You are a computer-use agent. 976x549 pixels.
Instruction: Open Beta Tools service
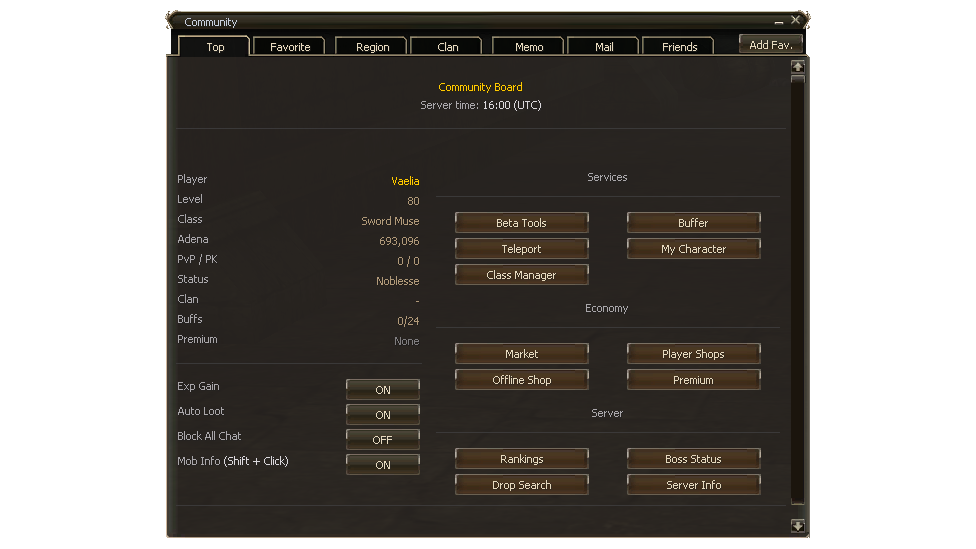(522, 223)
